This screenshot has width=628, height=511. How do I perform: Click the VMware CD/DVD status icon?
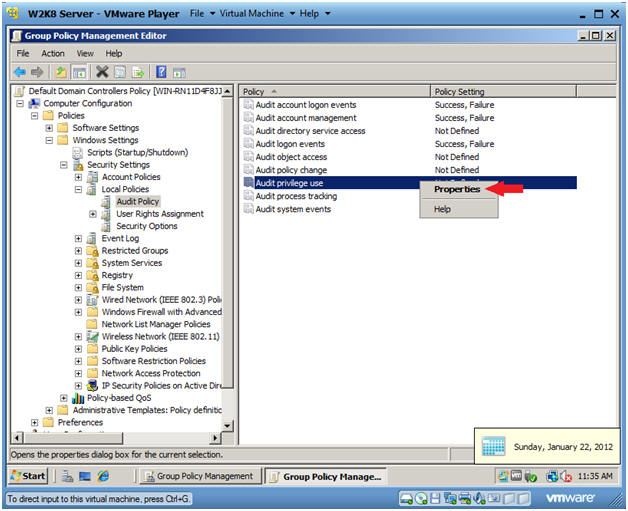coord(421,499)
